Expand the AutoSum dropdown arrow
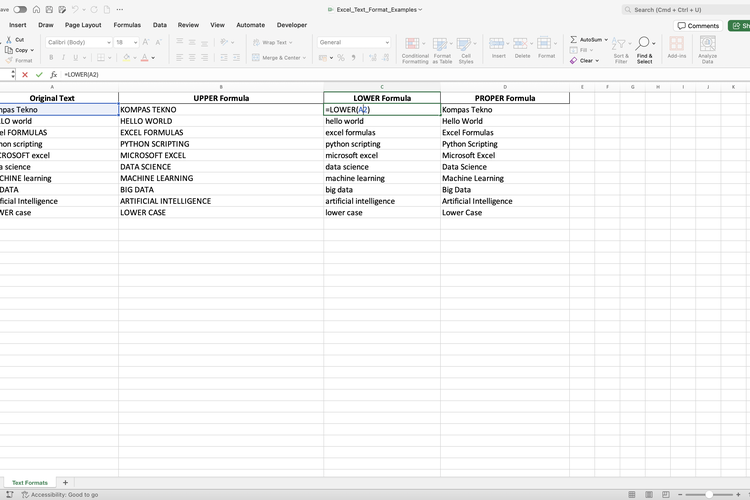This screenshot has height=500, width=750. [x=606, y=40]
